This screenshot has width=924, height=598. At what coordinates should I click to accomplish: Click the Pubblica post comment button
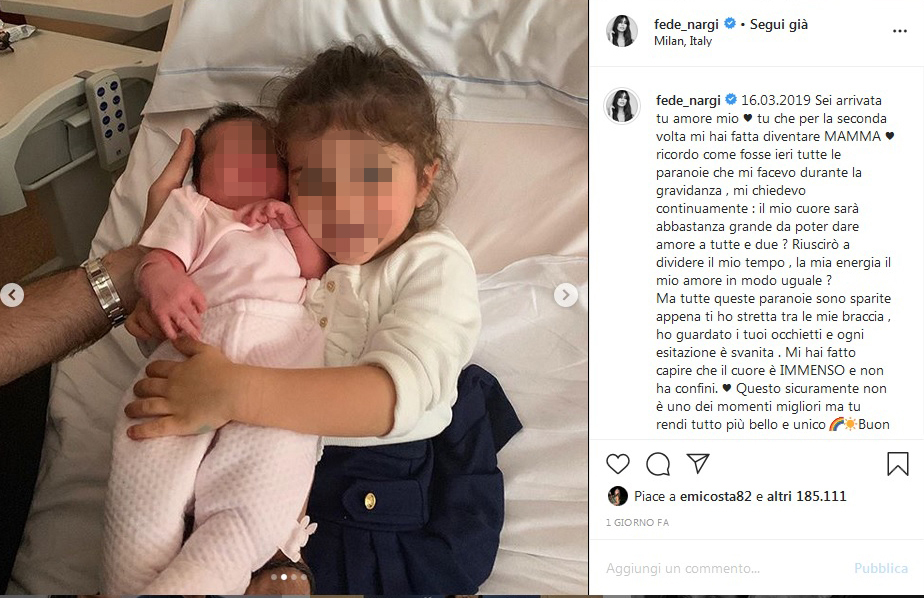click(x=881, y=569)
